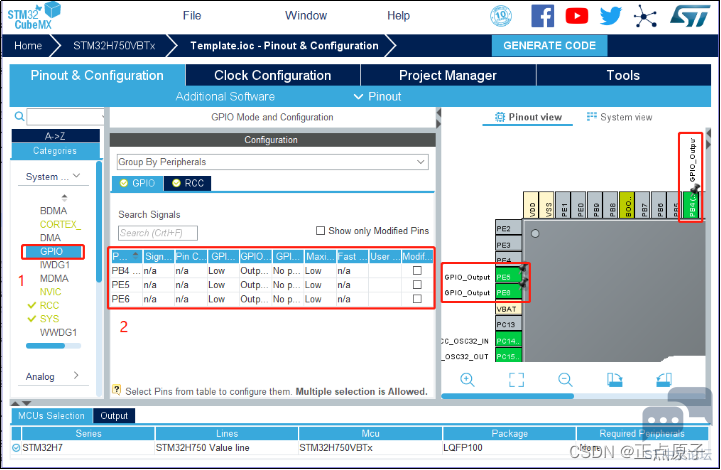Click the GENERATE CODE button
The width and height of the screenshot is (721, 470).
[x=549, y=46]
